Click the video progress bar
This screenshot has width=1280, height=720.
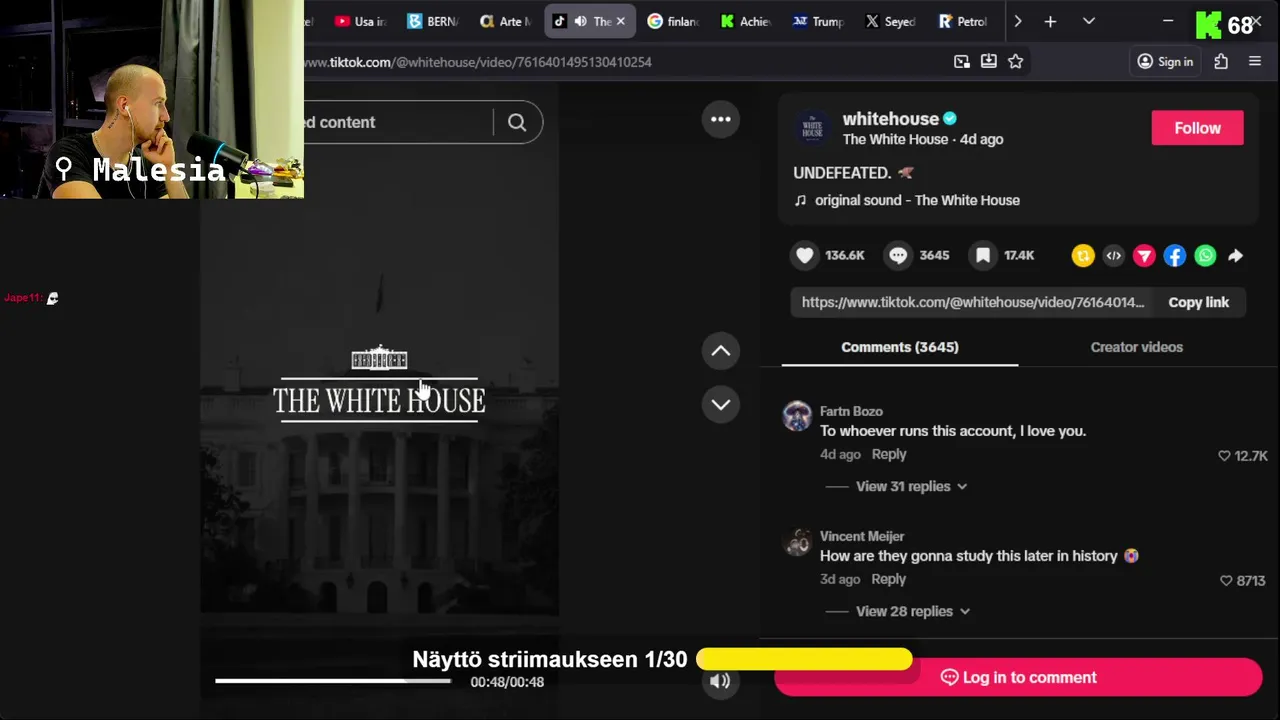coord(333,681)
